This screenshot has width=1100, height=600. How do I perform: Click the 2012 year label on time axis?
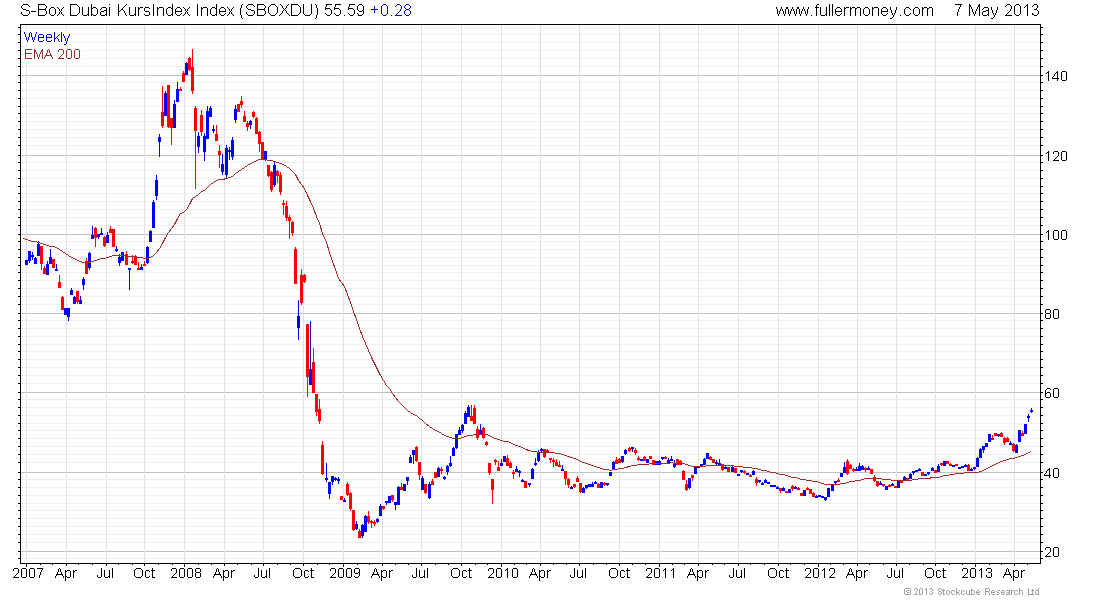pyautogui.click(x=819, y=573)
